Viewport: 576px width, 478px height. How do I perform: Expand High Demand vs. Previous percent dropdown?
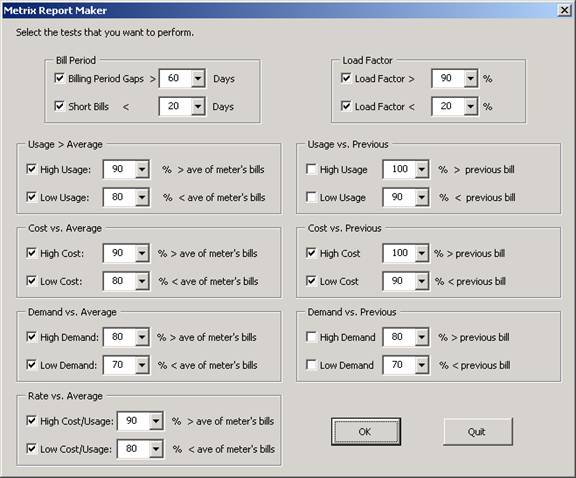tap(422, 337)
